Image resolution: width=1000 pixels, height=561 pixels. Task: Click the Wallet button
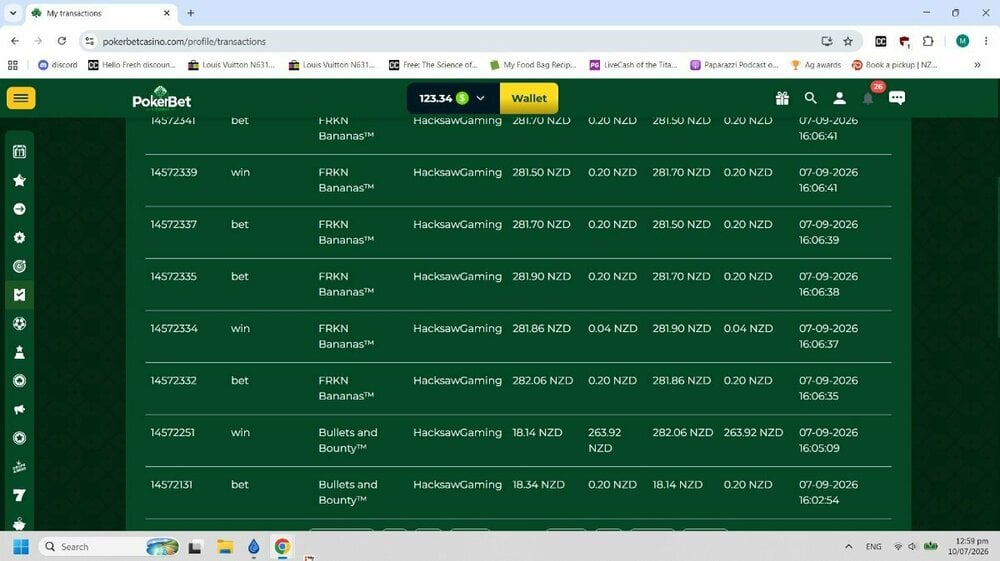[x=529, y=98]
